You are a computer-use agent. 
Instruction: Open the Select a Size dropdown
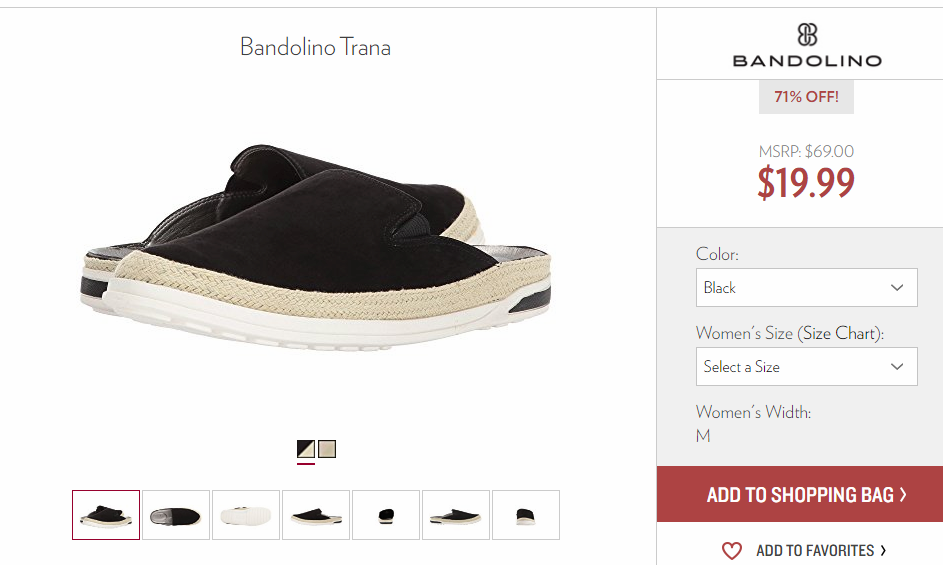coord(806,366)
